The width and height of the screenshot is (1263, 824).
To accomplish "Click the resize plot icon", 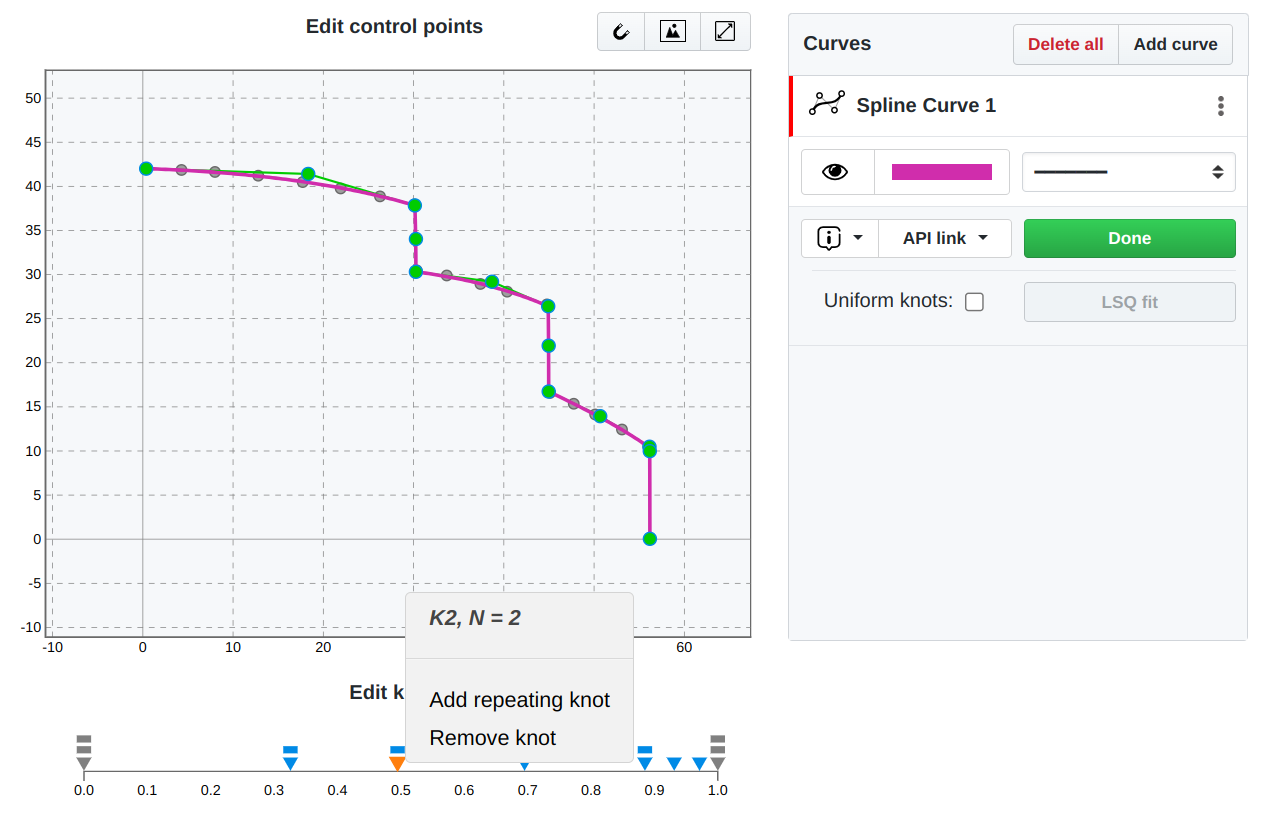I will (x=724, y=31).
